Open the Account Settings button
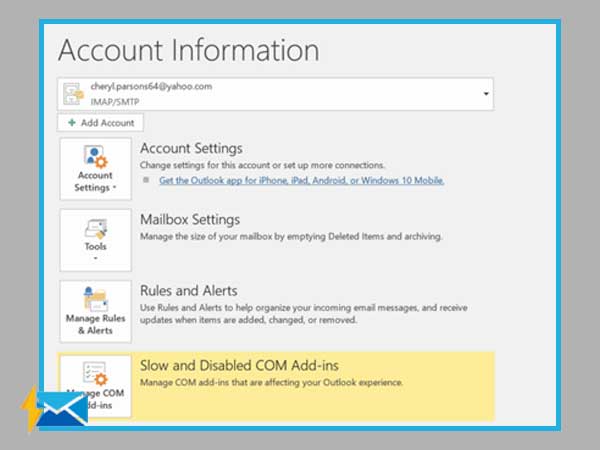 click(x=95, y=169)
